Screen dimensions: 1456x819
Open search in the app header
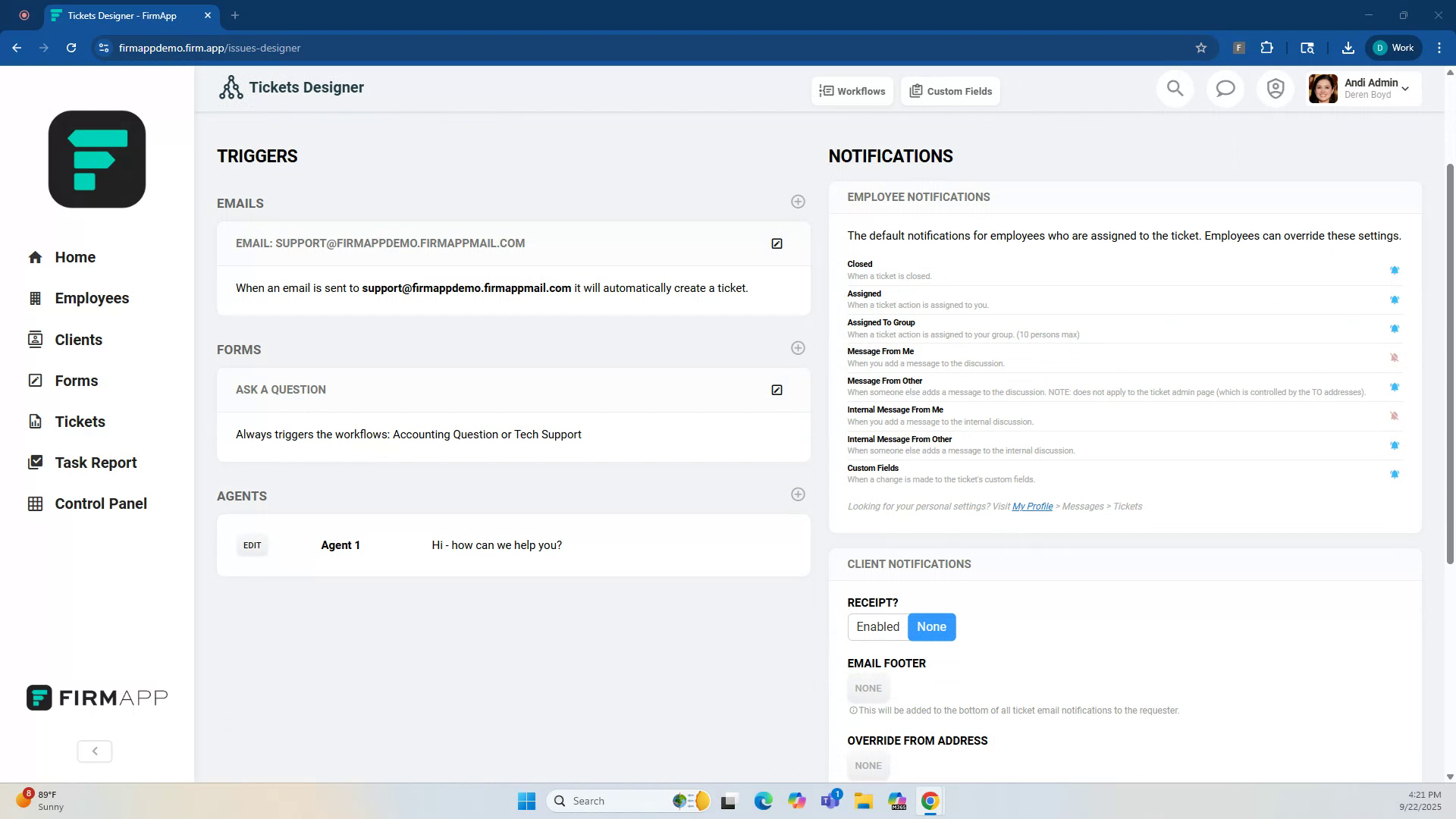(x=1175, y=88)
